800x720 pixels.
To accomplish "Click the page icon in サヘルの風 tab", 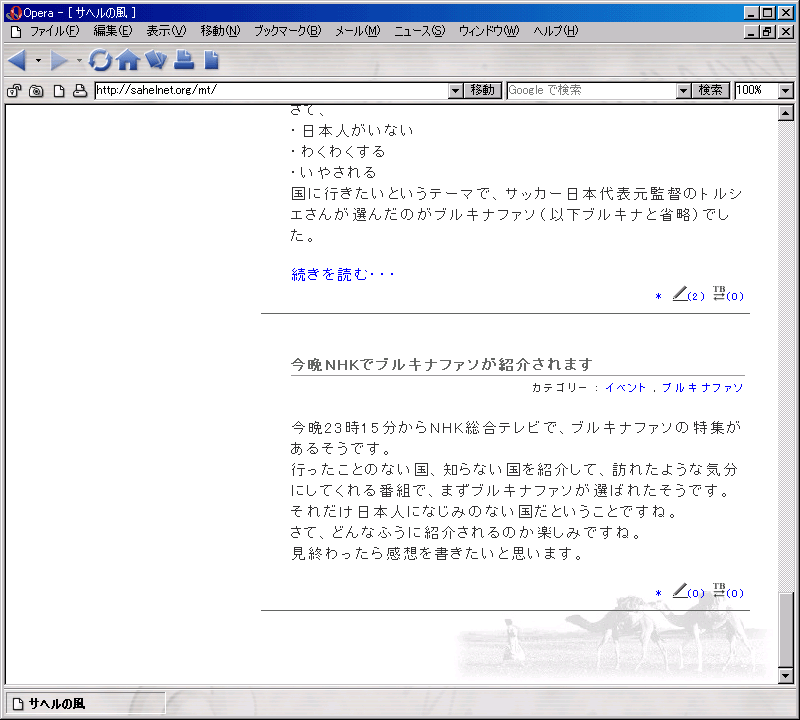I will pos(18,704).
